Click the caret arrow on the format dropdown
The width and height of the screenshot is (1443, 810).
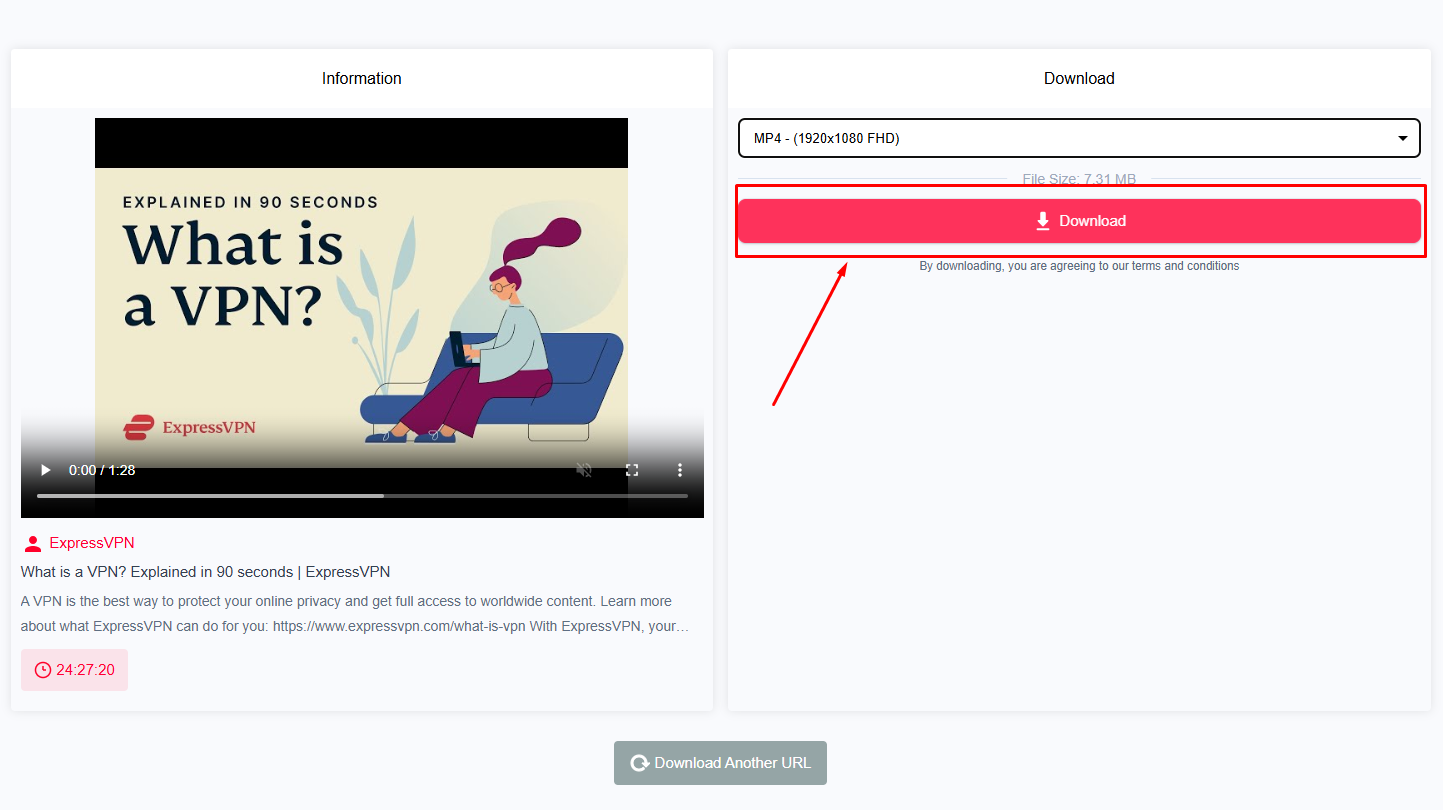[1402, 138]
